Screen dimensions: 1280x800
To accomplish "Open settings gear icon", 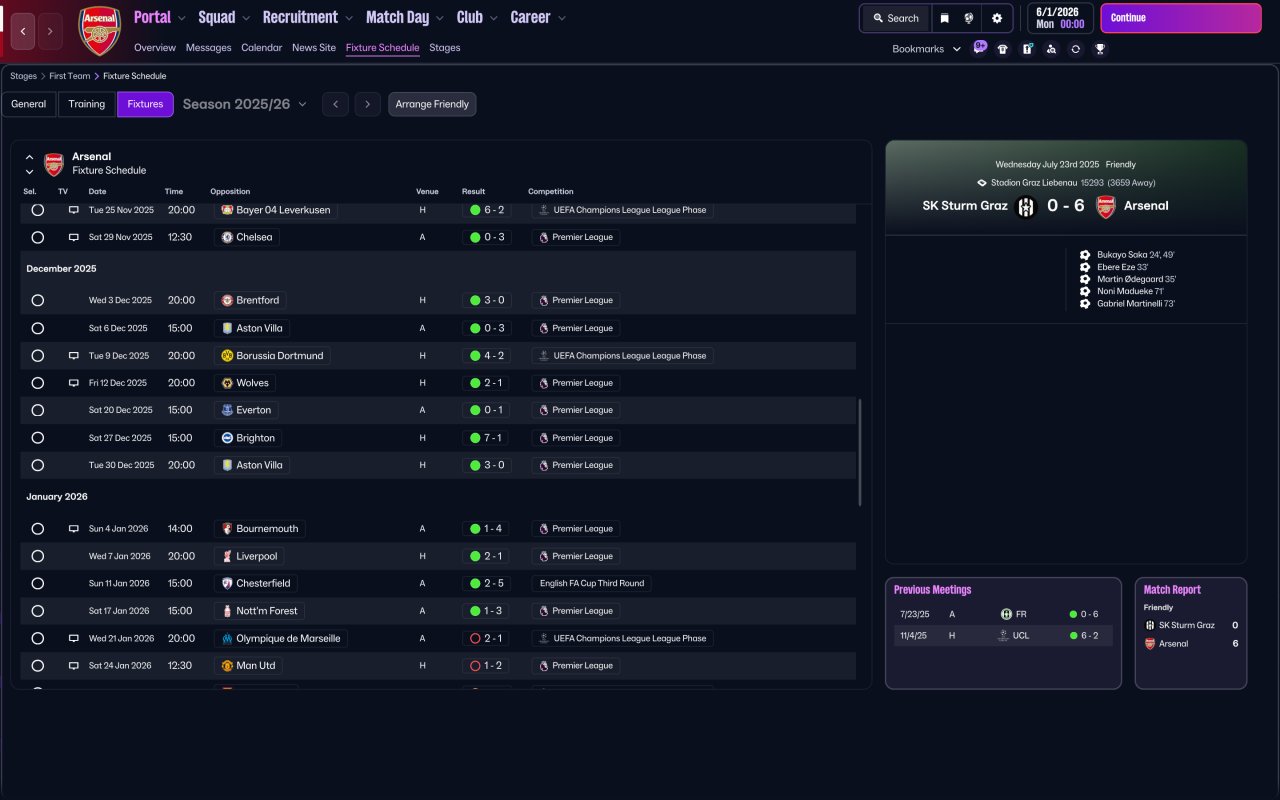I will click(x=997, y=18).
